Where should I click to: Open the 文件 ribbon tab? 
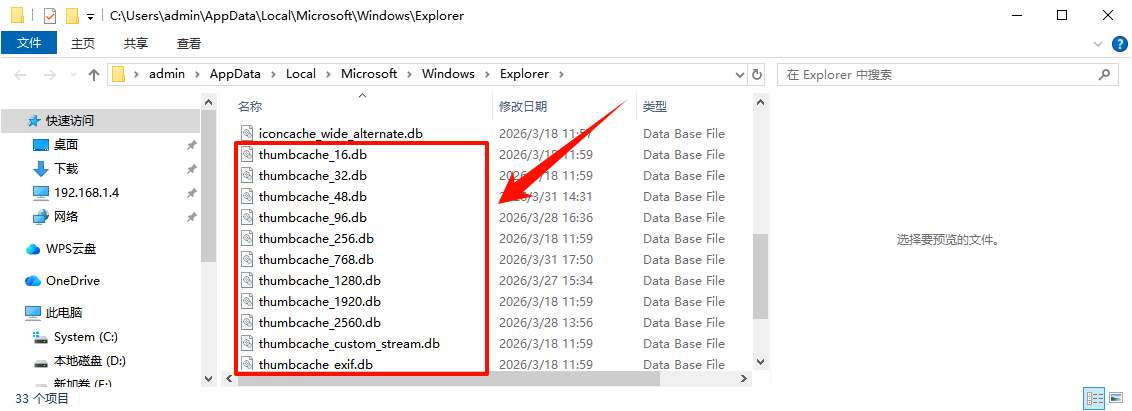pos(29,43)
